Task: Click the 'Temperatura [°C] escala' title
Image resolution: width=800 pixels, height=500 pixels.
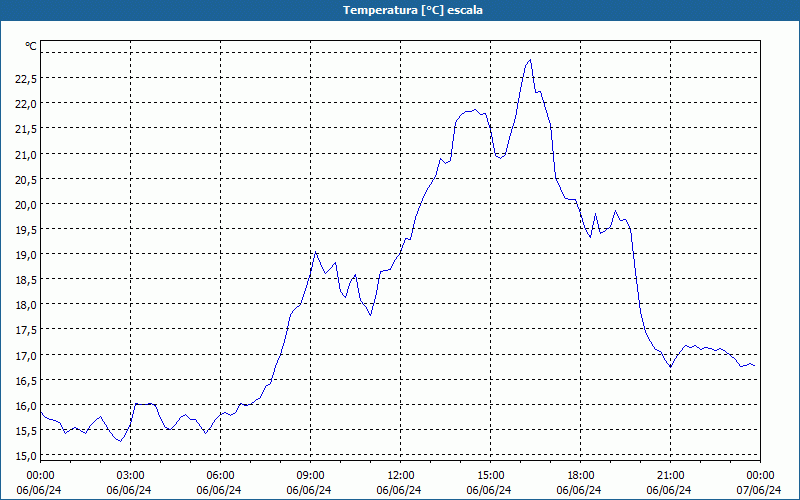Action: click(x=413, y=10)
